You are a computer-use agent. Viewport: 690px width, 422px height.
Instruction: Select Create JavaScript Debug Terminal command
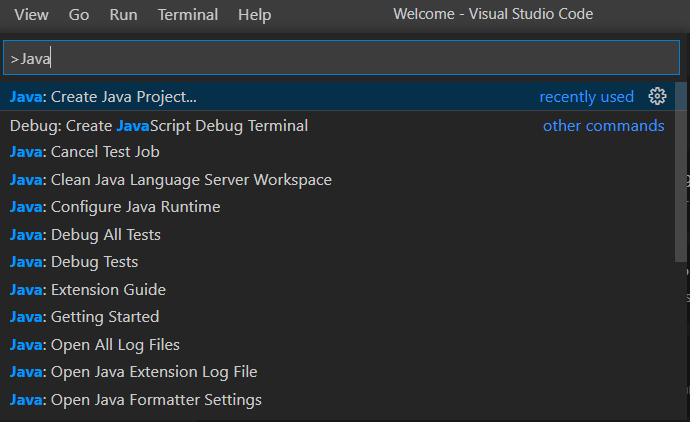(159, 125)
